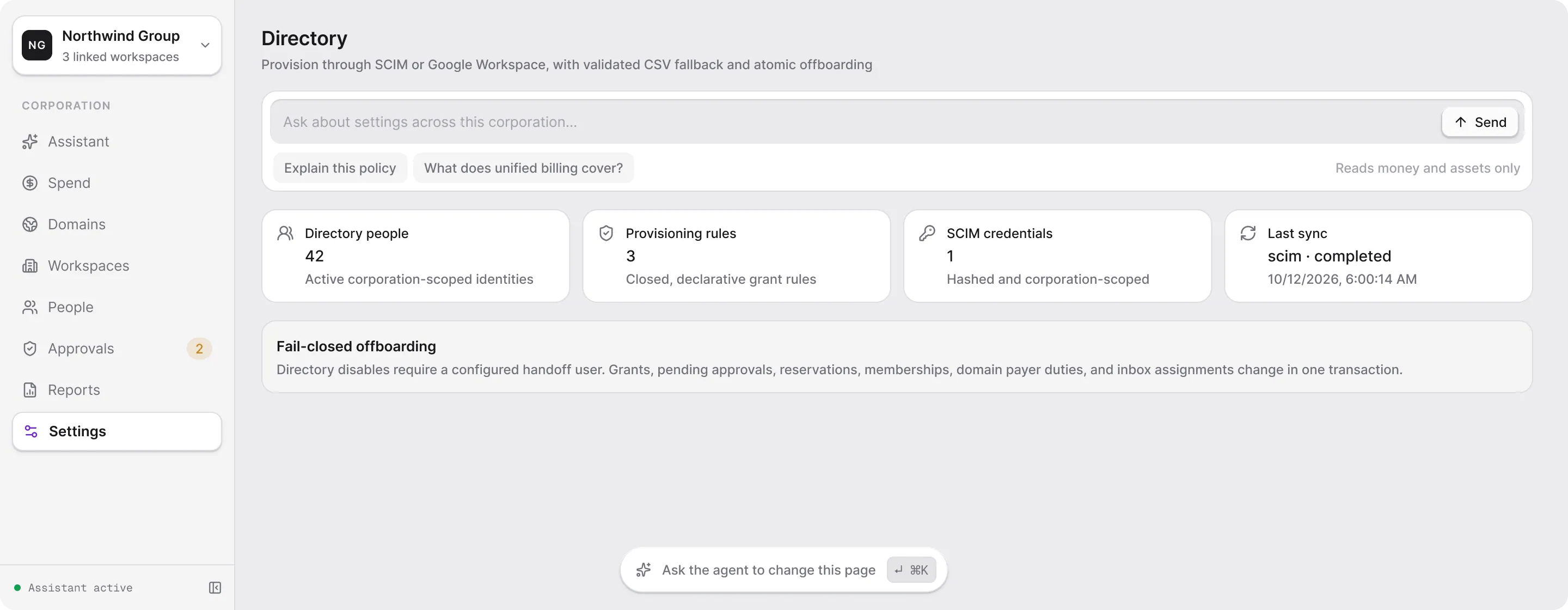The image size is (1568, 610).
Task: Click the Spend dollar-coin icon
Action: 30,183
